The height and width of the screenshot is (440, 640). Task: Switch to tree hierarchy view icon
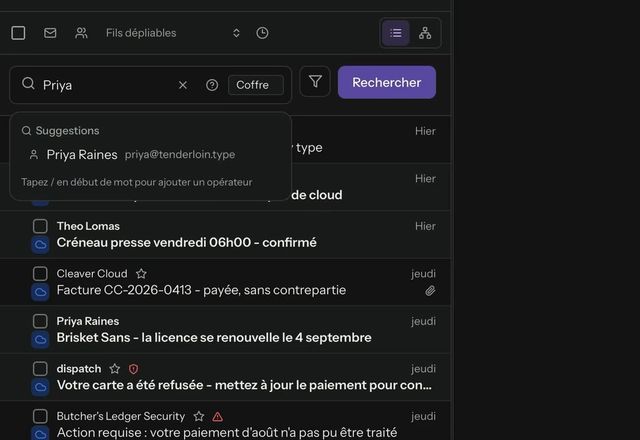click(425, 33)
